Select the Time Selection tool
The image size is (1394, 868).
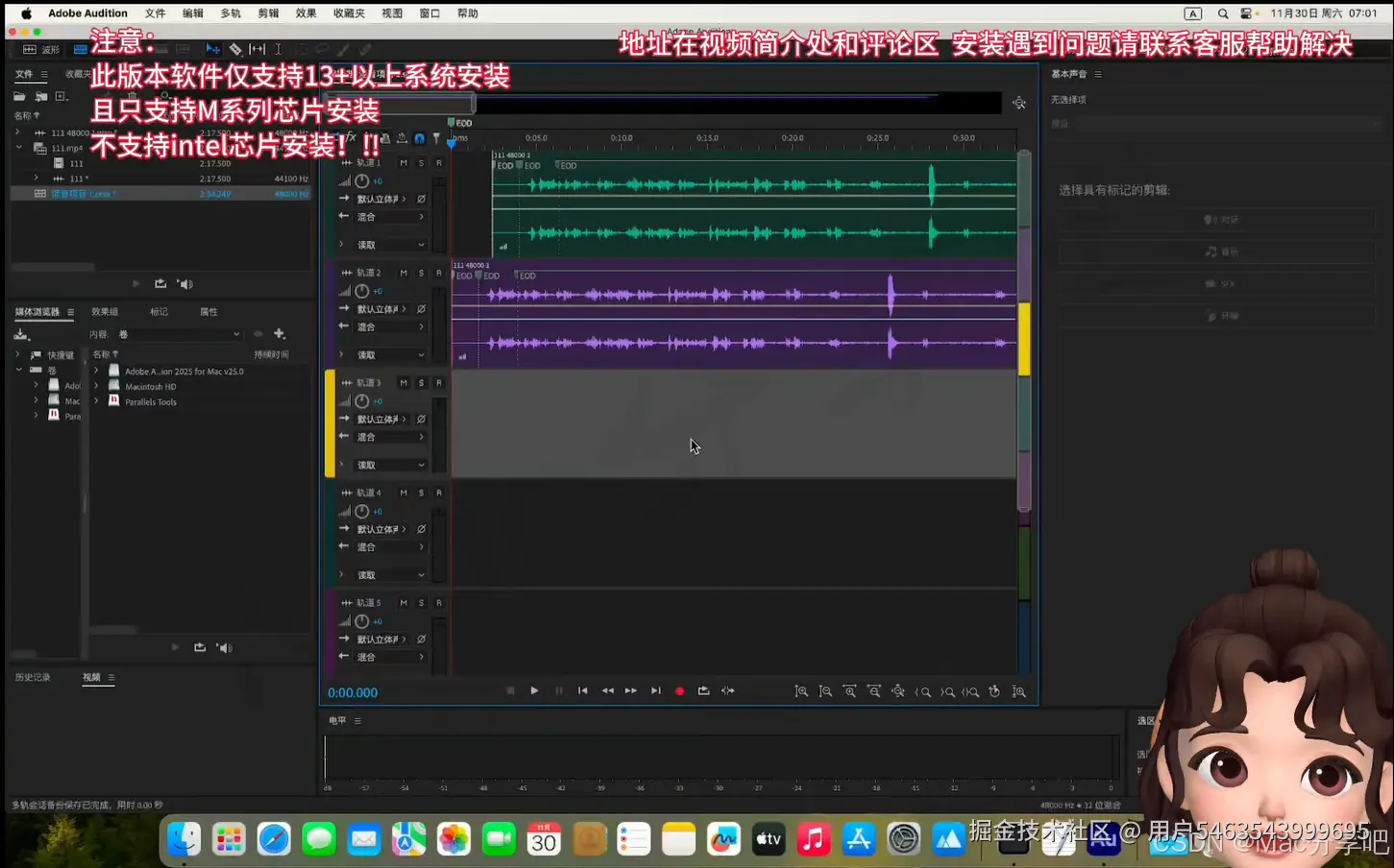(278, 49)
